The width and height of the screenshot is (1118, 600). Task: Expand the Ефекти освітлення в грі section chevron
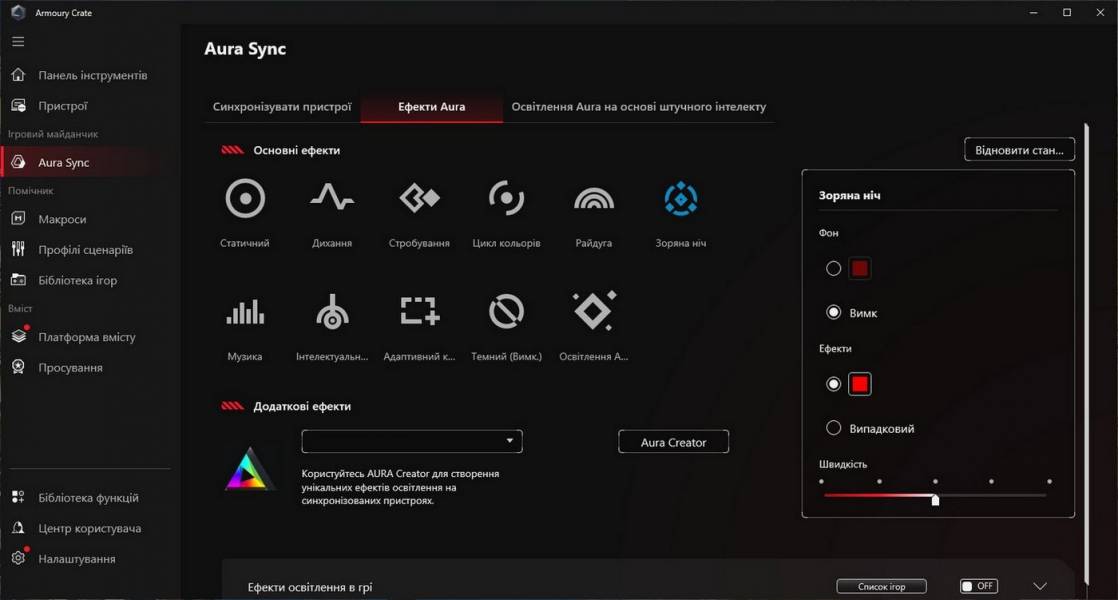click(1040, 586)
